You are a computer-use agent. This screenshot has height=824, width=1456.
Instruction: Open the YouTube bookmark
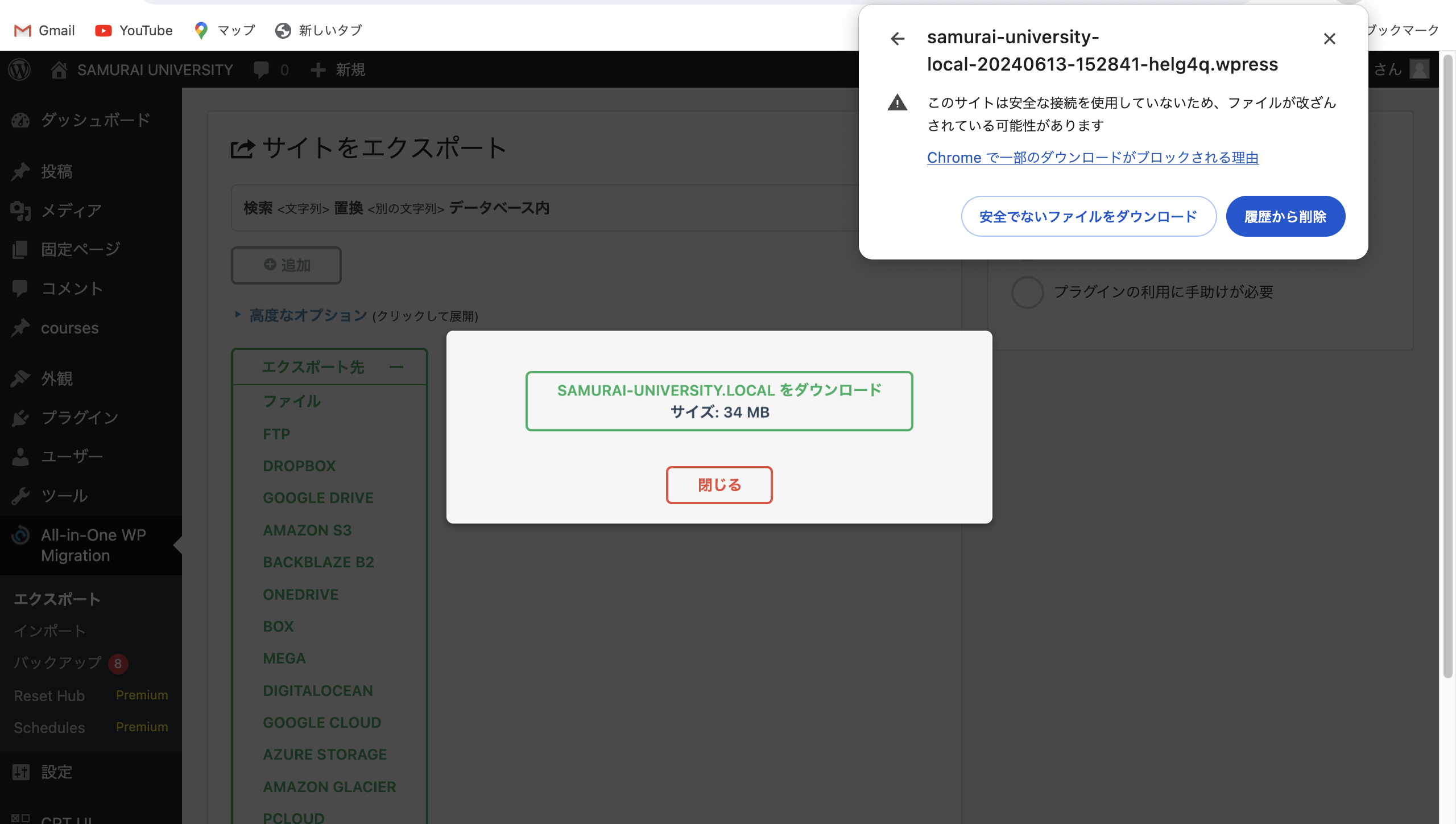coord(134,30)
